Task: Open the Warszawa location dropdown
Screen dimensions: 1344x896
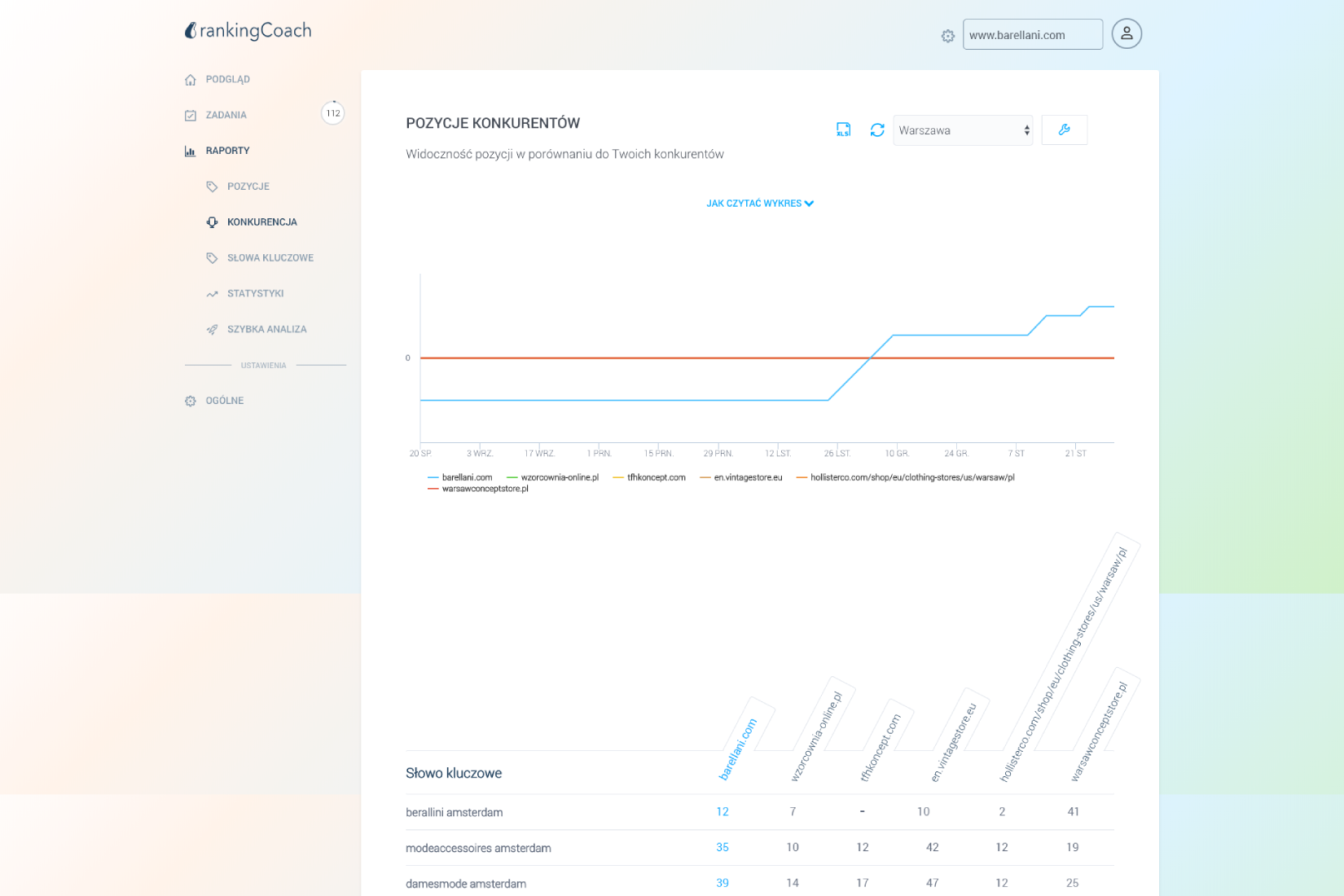Action: 962,130
